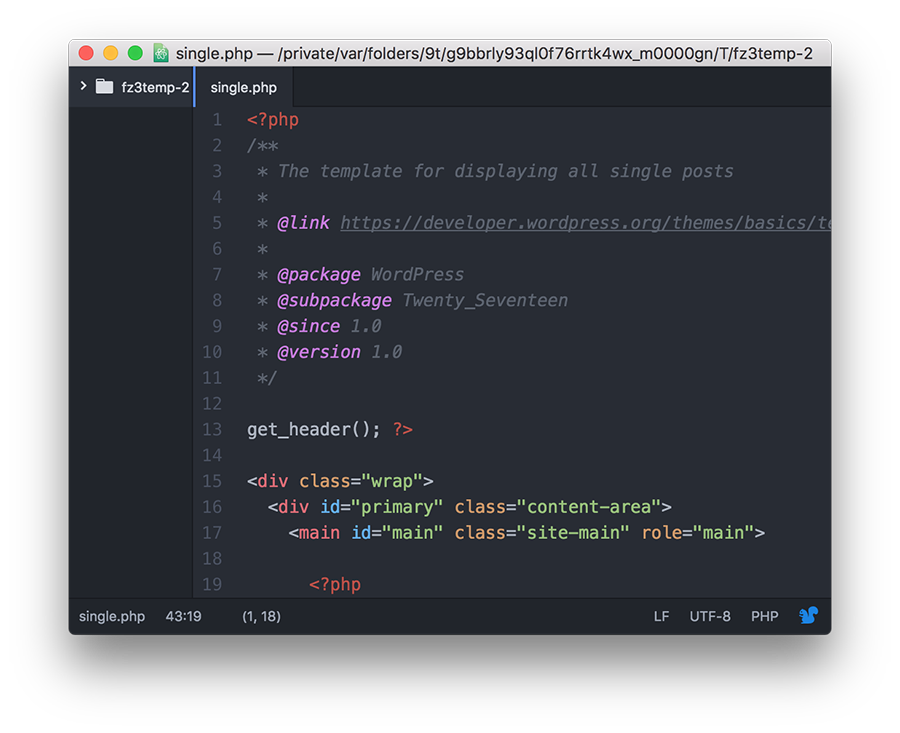Change the LF line ending selector
This screenshot has height=733, width=900.
click(661, 616)
